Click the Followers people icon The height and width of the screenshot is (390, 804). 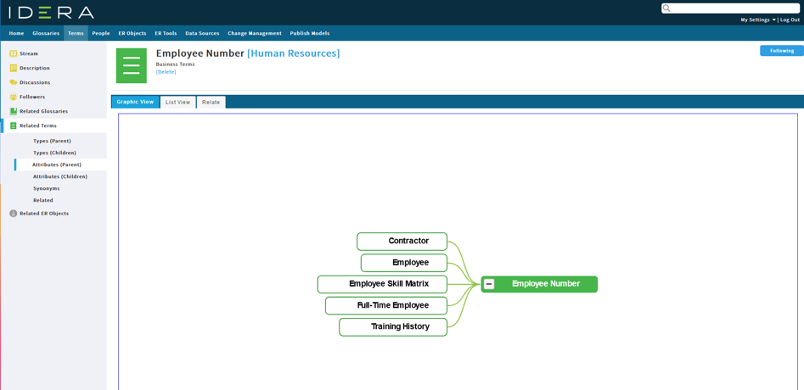pos(13,96)
